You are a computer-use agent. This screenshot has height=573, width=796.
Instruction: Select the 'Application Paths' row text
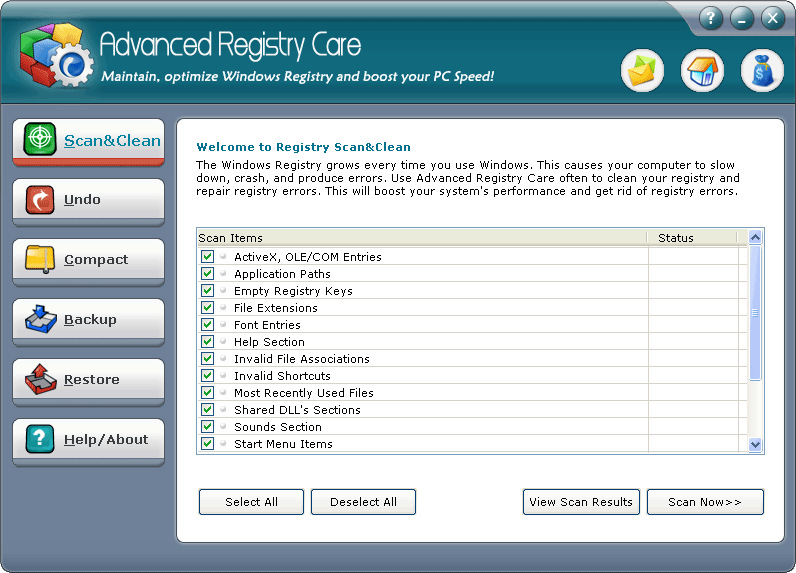coord(282,274)
